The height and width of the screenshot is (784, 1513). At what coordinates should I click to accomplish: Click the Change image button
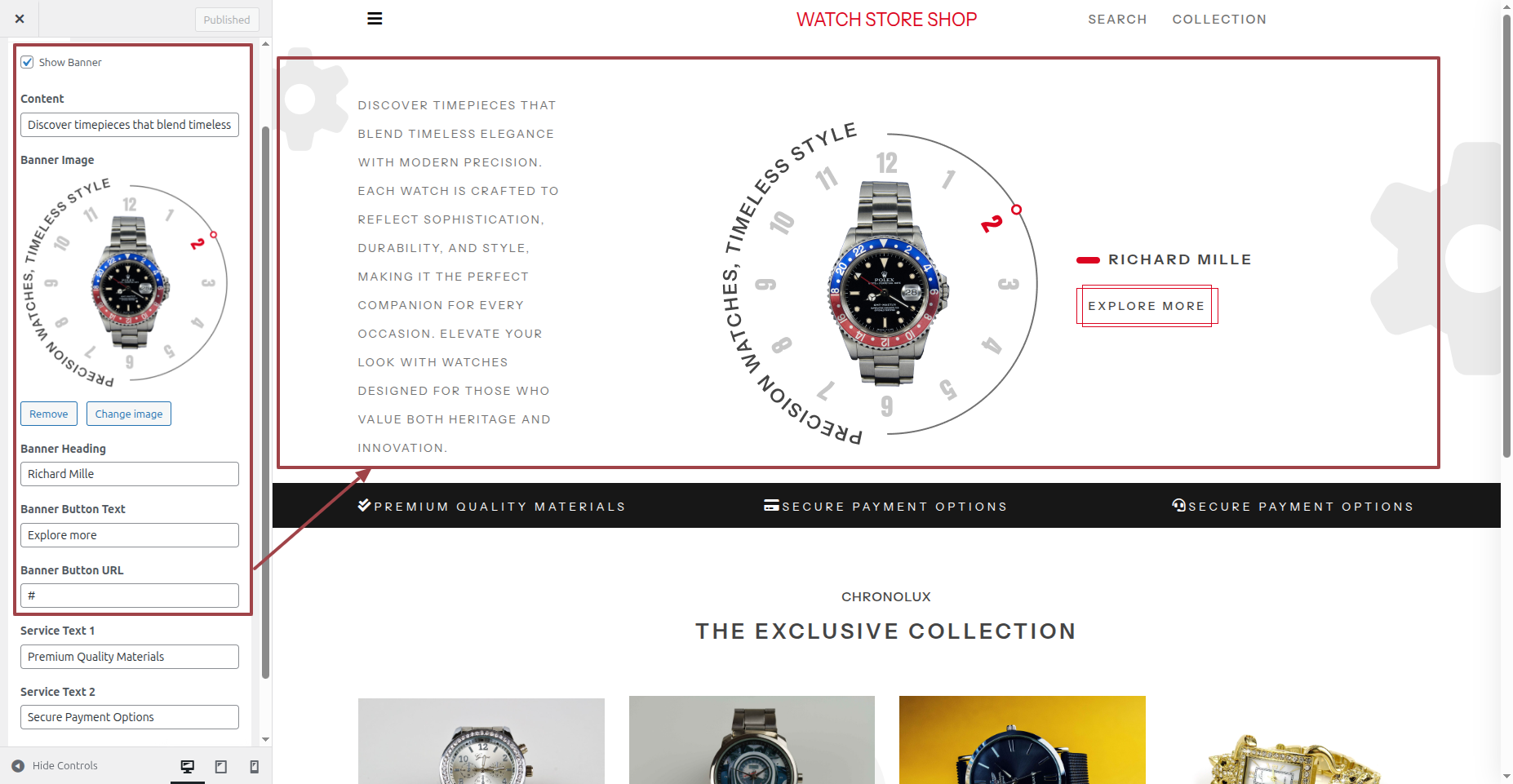tap(129, 414)
